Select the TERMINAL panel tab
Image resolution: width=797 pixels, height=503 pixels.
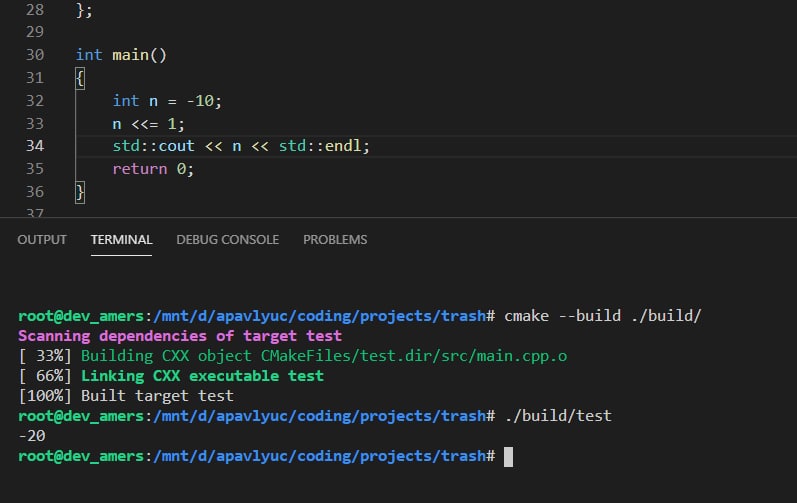[x=121, y=239]
